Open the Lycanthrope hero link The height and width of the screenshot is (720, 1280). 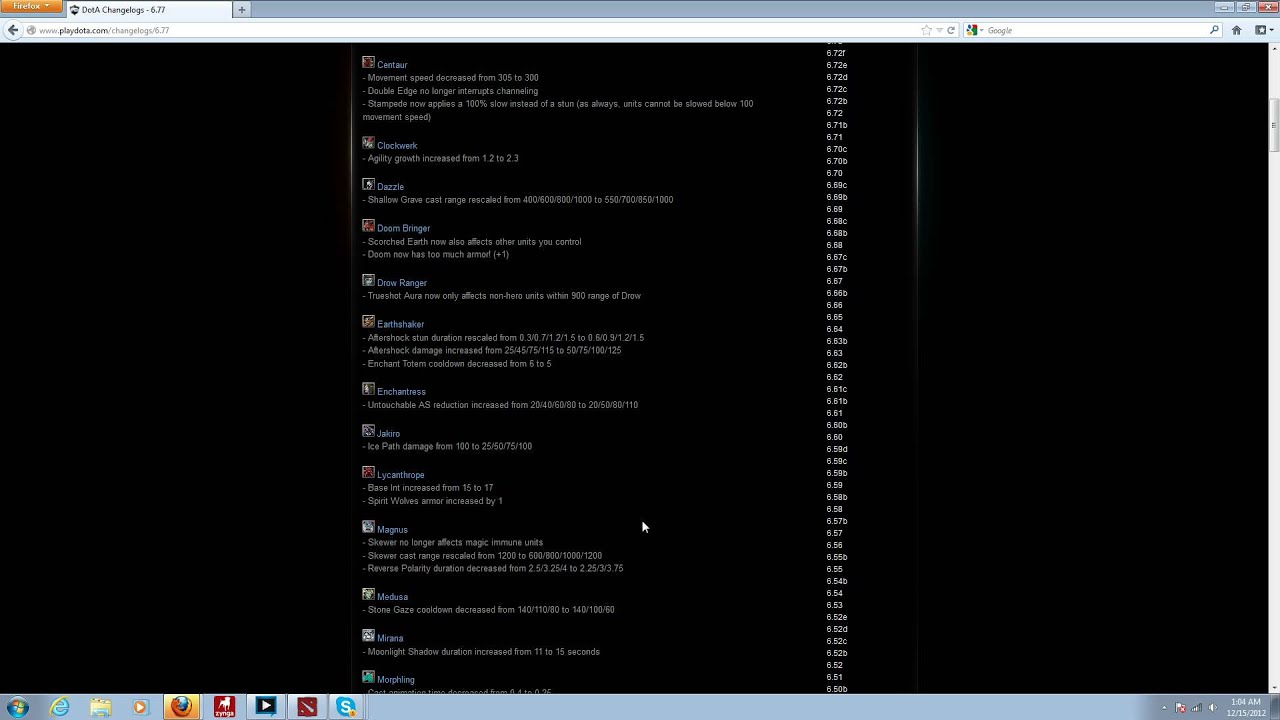pos(400,475)
